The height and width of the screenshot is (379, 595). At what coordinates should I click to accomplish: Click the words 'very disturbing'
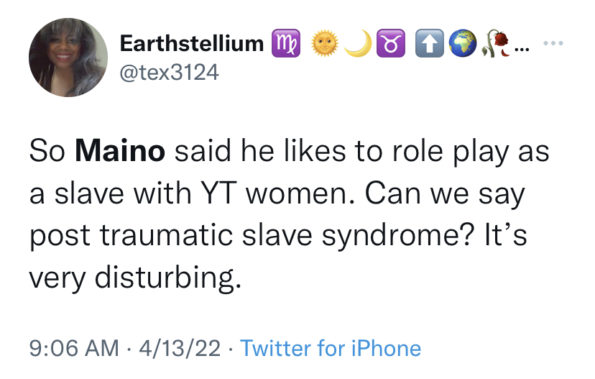pyautogui.click(x=135, y=278)
